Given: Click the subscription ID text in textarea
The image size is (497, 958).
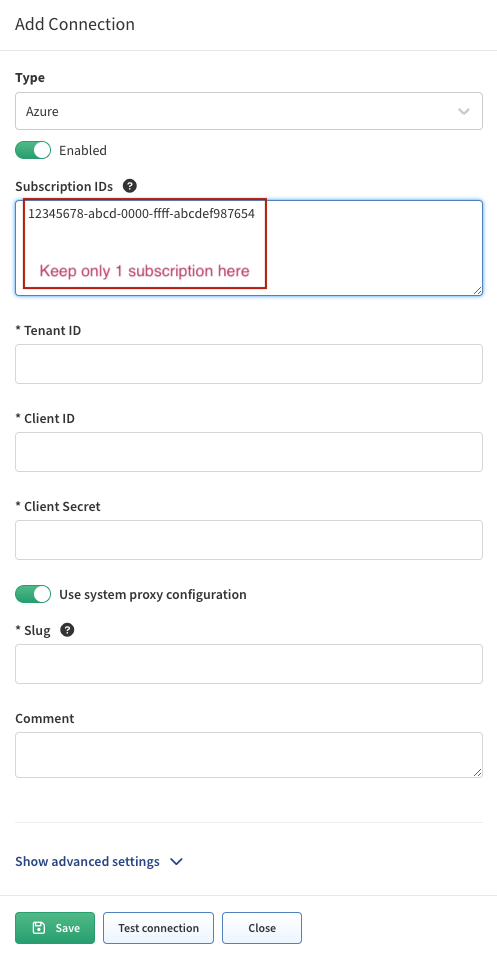Looking at the screenshot, I should click(x=141, y=214).
